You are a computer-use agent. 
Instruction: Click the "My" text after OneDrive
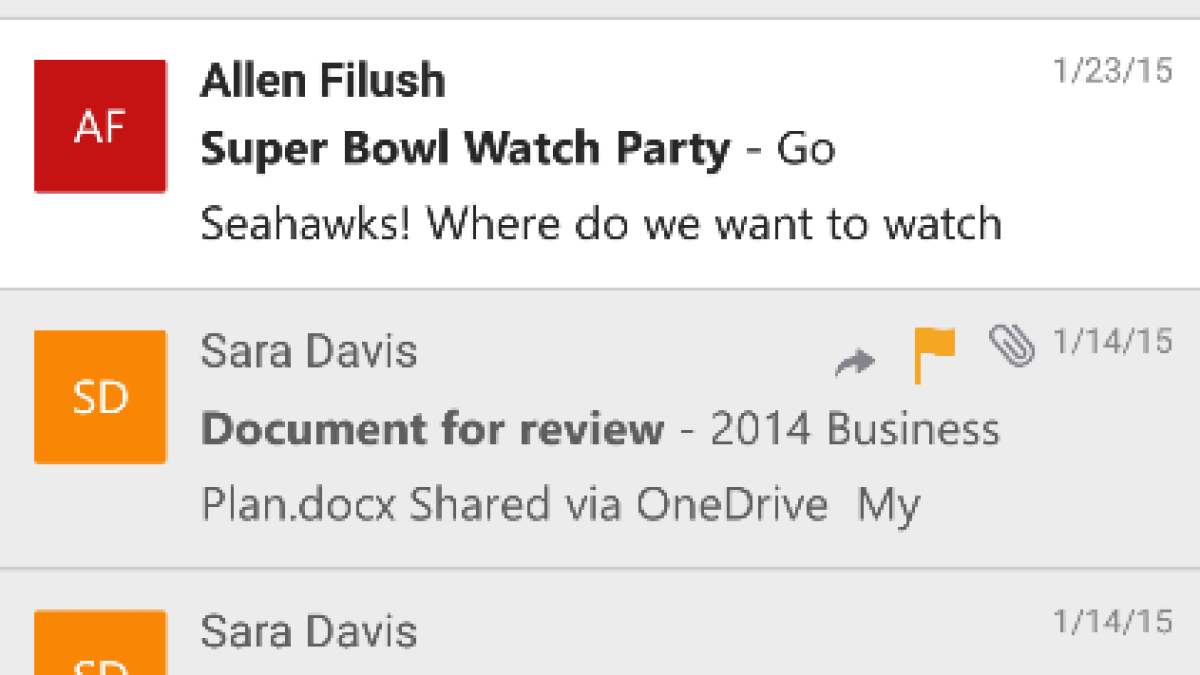[888, 506]
